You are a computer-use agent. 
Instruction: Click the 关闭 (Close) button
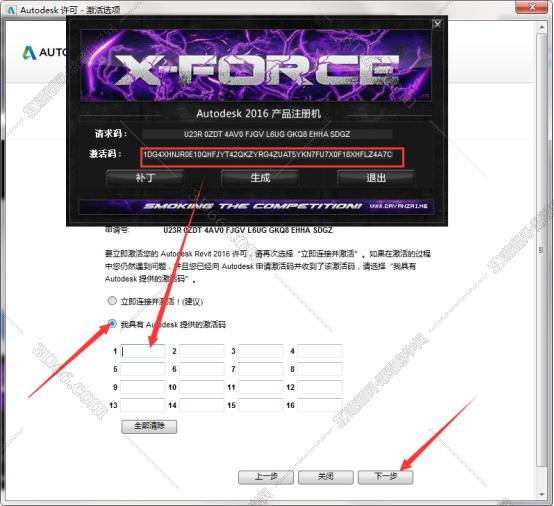pos(325,477)
